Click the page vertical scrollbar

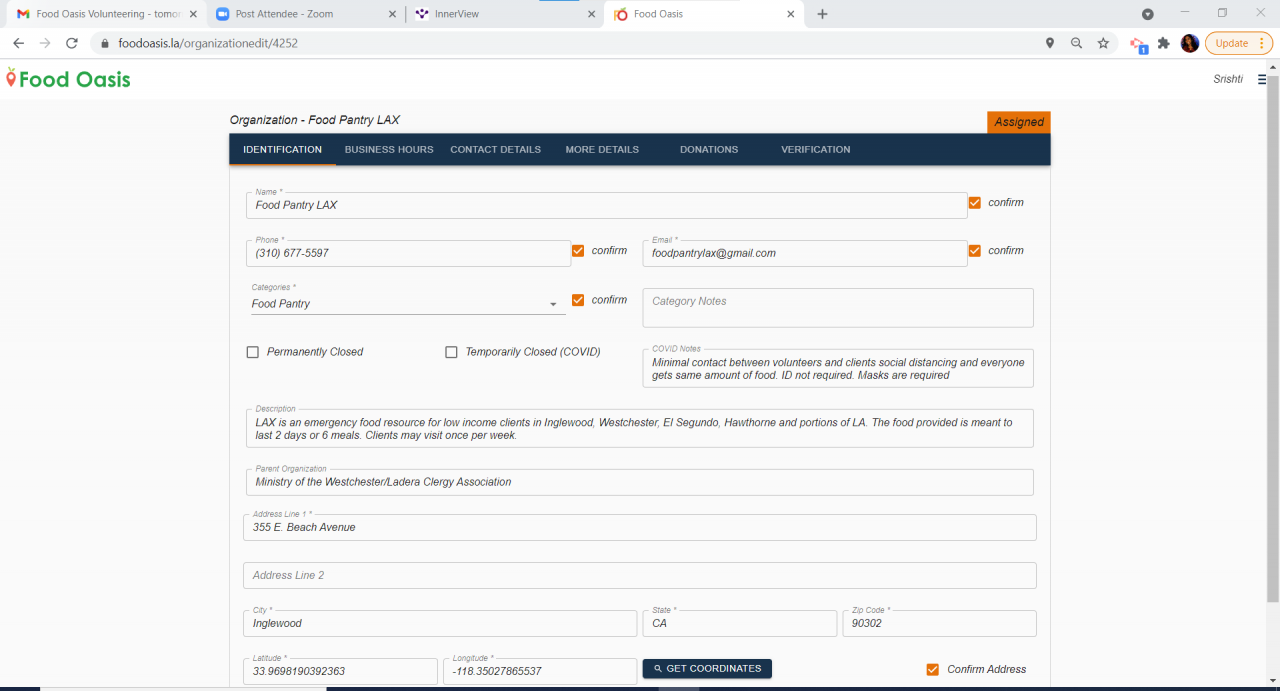1273,340
